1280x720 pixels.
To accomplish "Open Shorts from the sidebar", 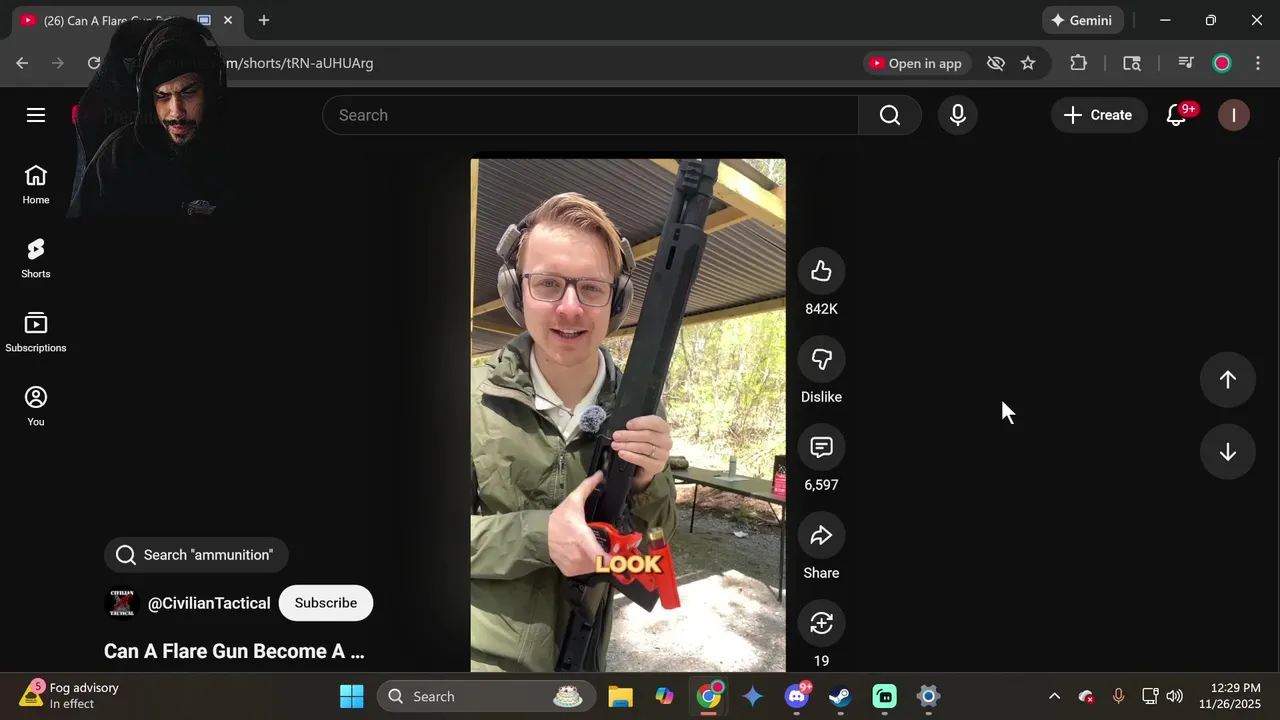I will (x=36, y=259).
